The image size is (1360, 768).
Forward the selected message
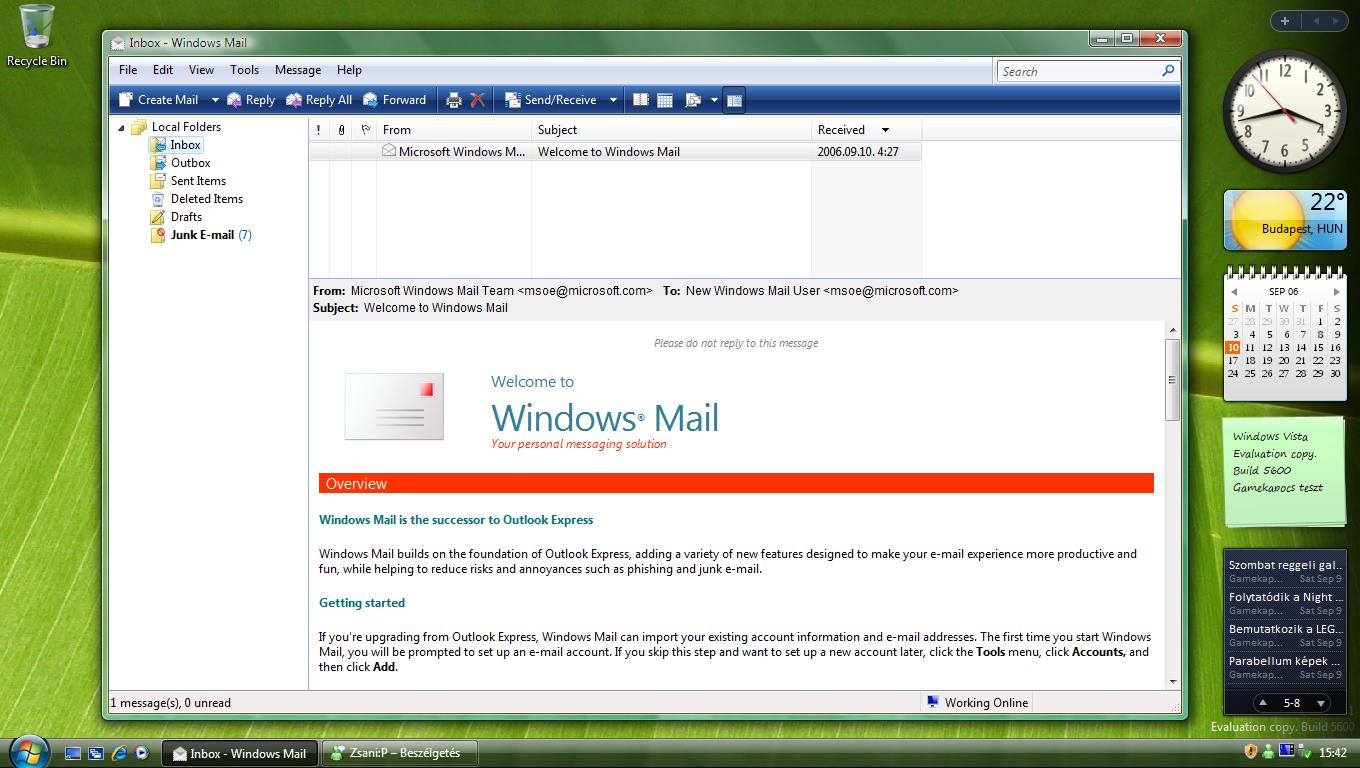pos(394,100)
